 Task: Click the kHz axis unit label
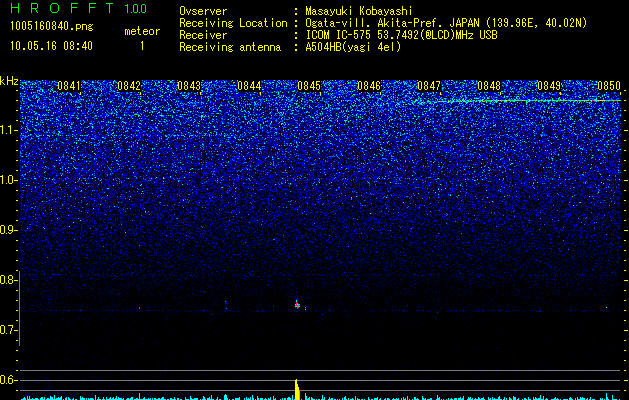[x=9, y=82]
